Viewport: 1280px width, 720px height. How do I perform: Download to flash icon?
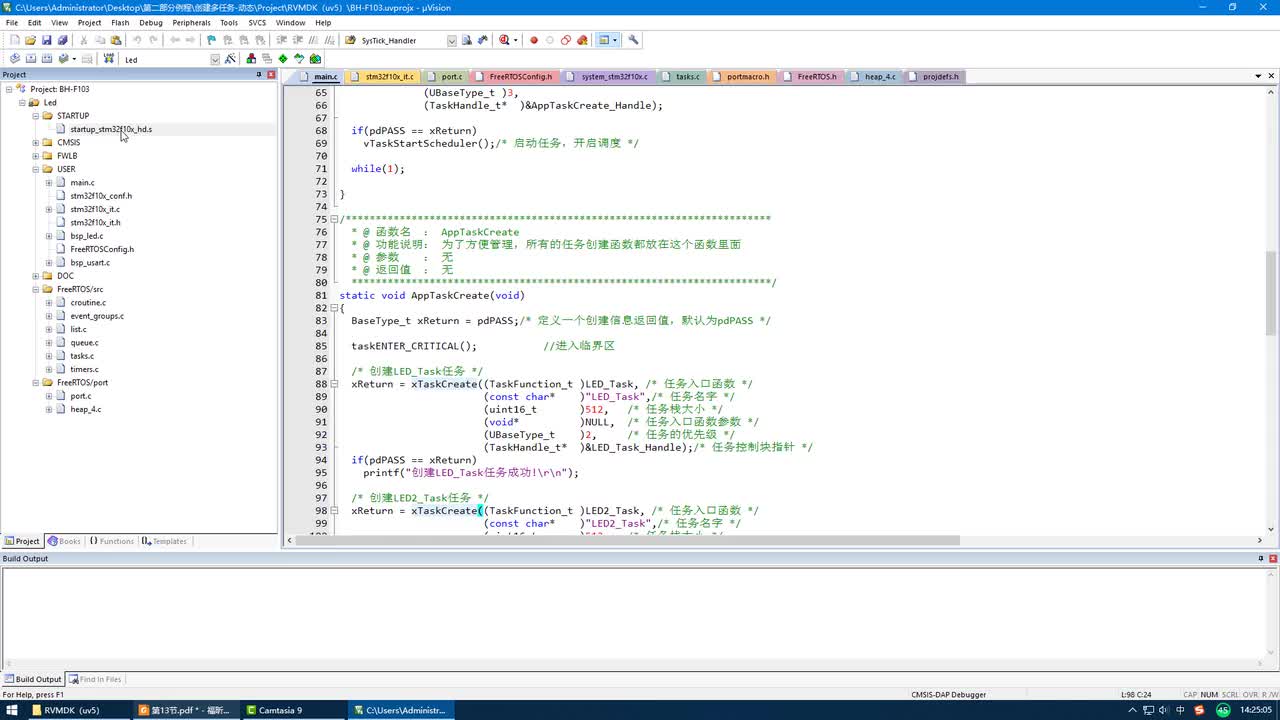[108, 59]
